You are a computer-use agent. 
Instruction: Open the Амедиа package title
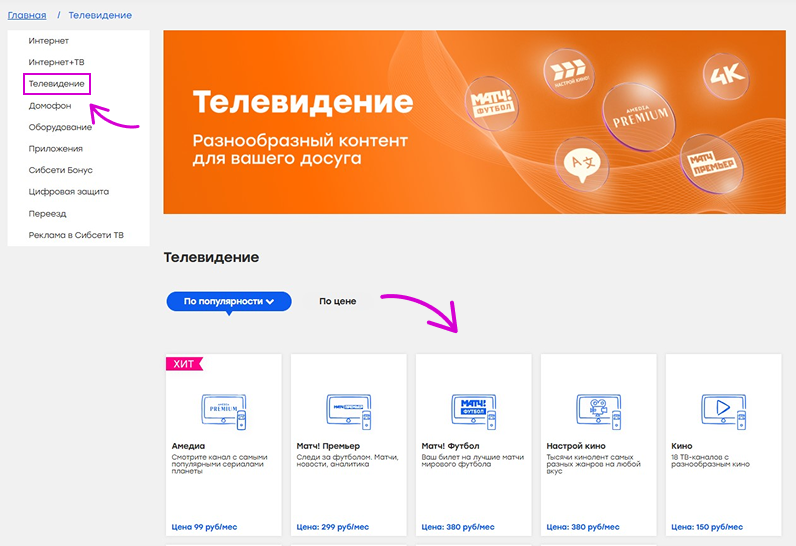[x=188, y=446]
